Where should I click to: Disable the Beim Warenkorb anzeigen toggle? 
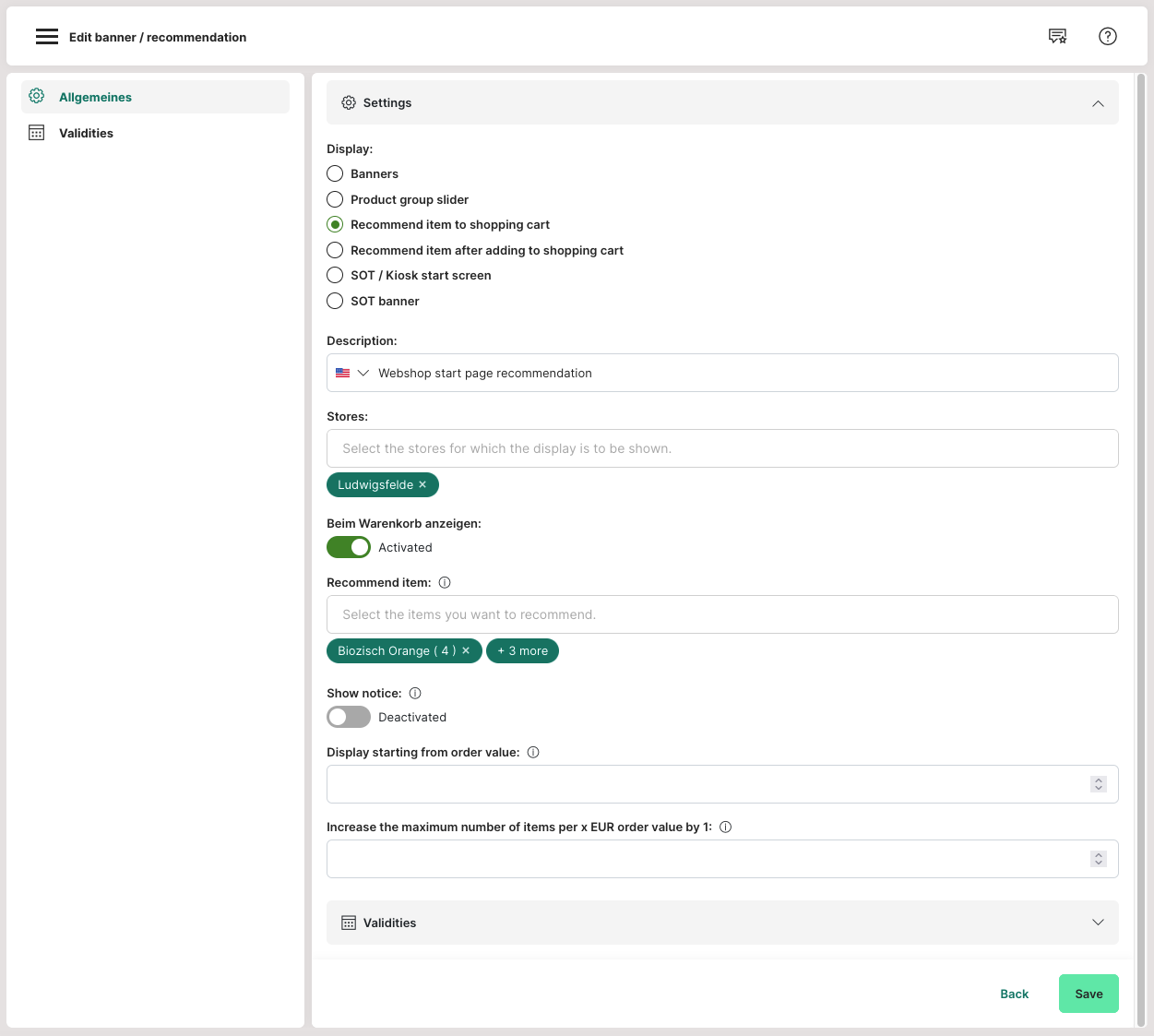coord(349,548)
